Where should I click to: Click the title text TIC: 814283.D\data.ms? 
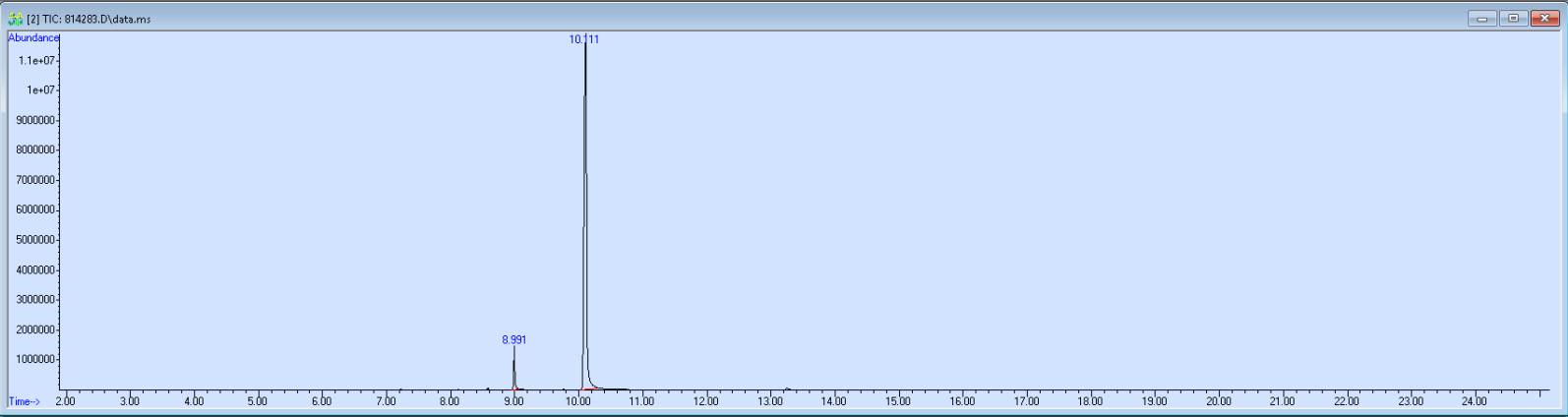pyautogui.click(x=89, y=19)
